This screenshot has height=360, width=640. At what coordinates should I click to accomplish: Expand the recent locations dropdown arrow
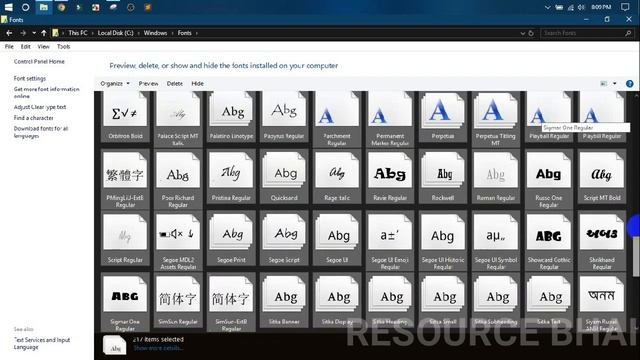[34, 33]
